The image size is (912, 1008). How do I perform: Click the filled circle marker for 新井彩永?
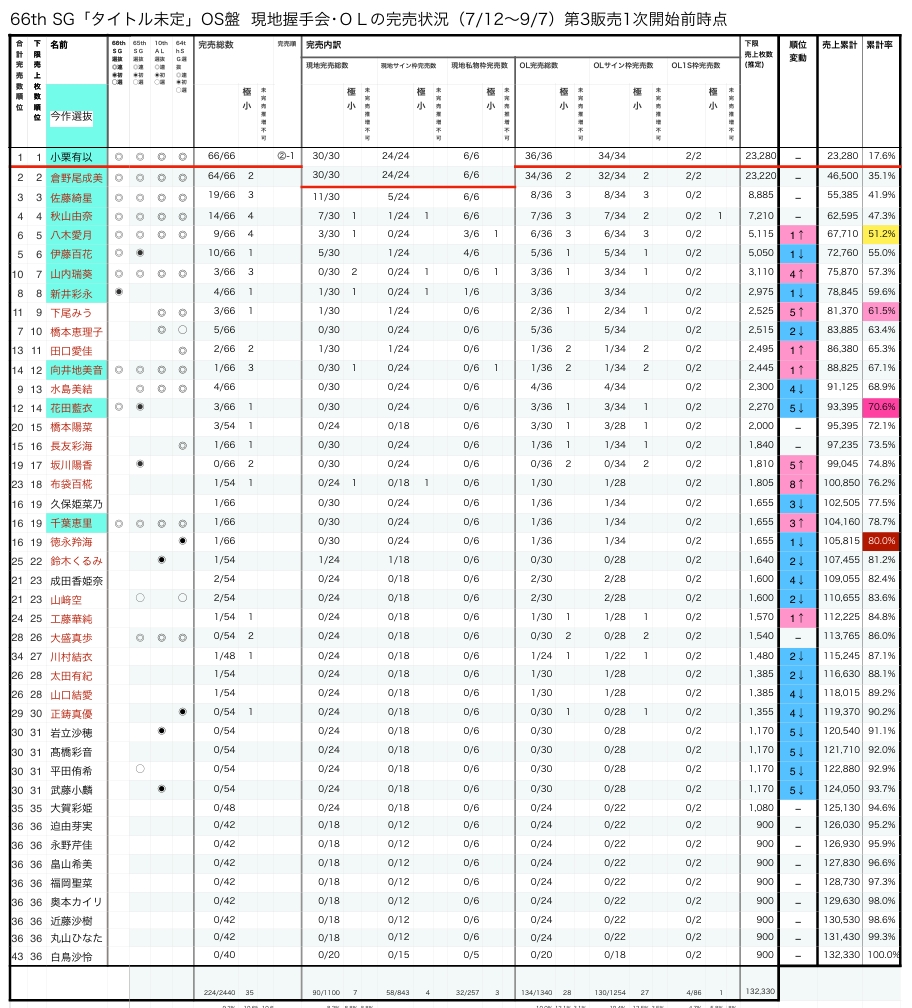coord(119,292)
